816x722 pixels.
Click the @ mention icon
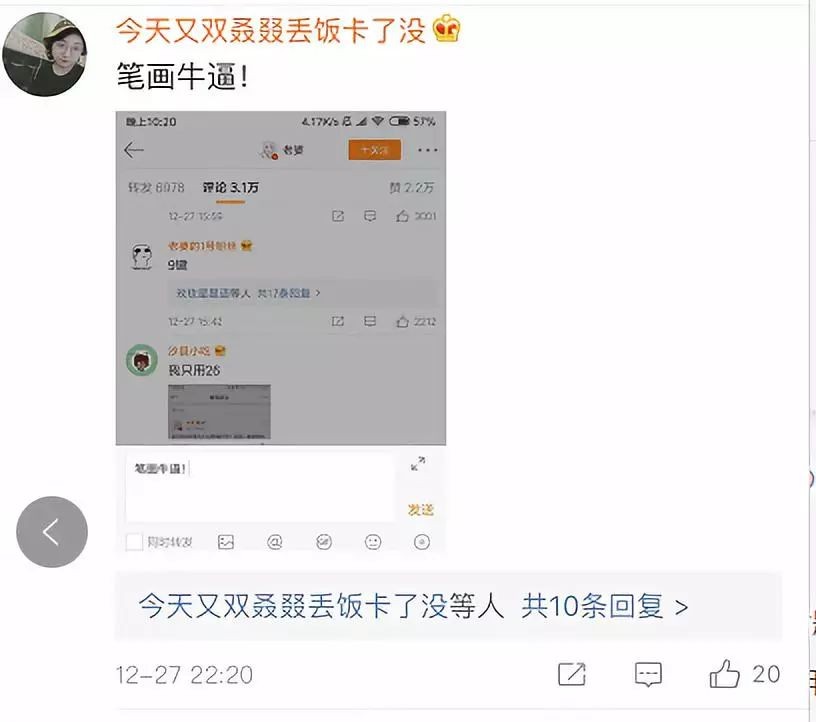tap(274, 542)
